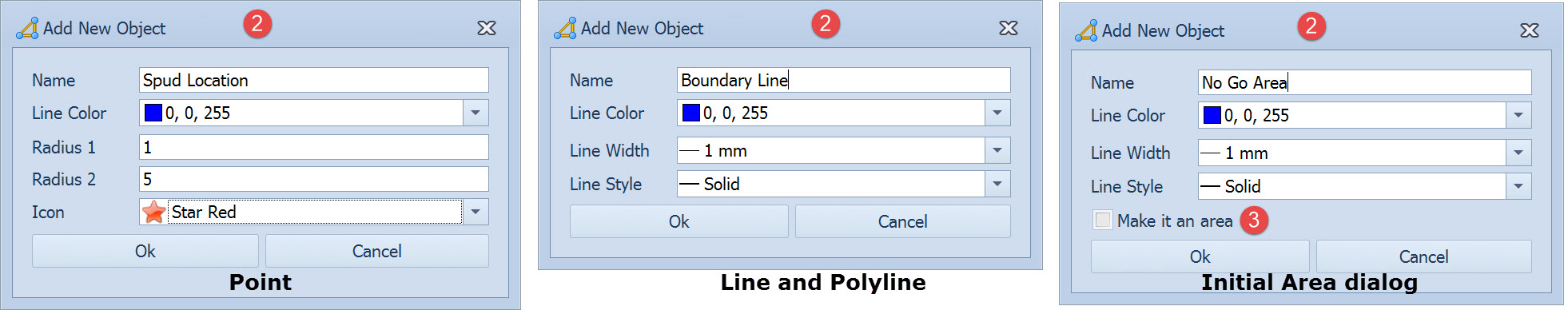Click the title icon of Line and Polyline dialog
The width and height of the screenshot is (1568, 310).
[x=565, y=28]
